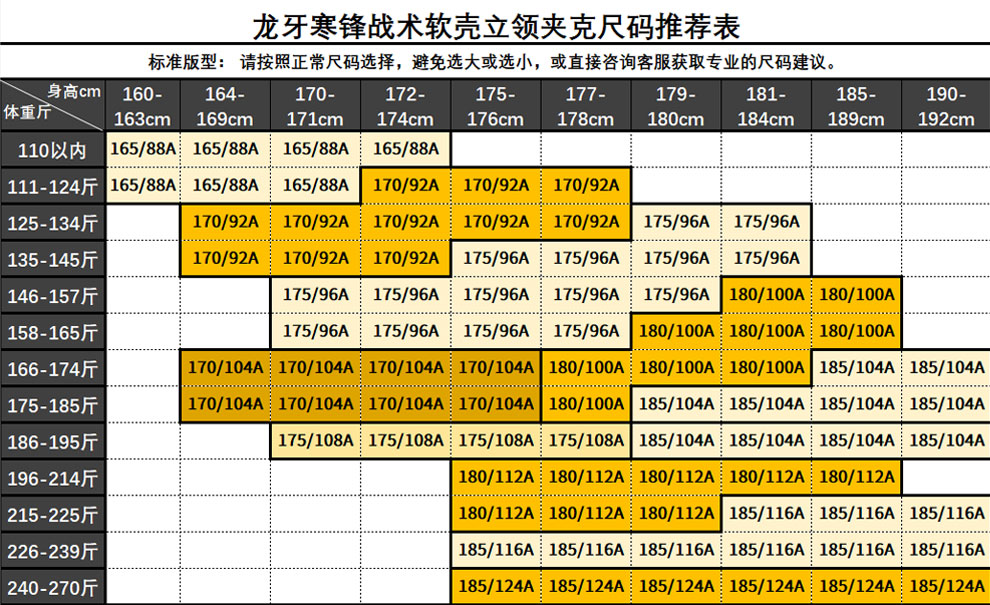Click the 158-165斤 weight row header

tap(52, 332)
